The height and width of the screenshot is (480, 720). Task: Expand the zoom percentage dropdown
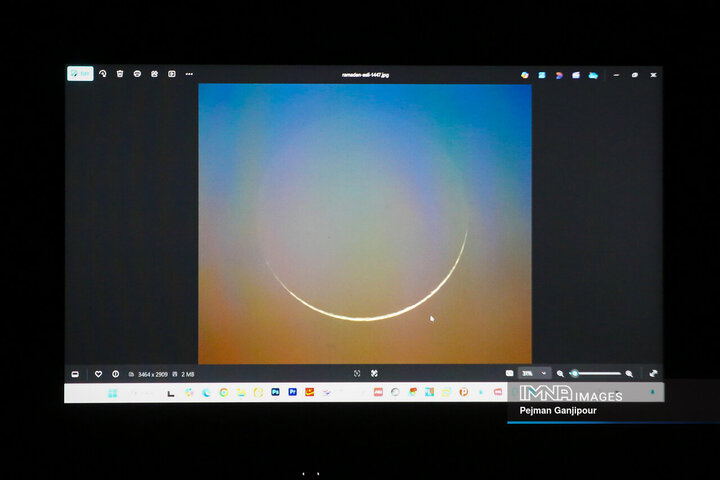545,374
